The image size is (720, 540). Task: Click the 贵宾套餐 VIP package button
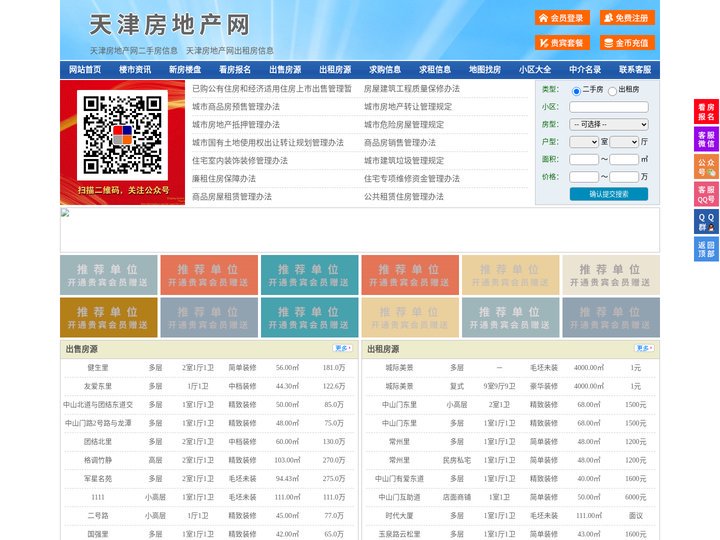pyautogui.click(x=562, y=43)
